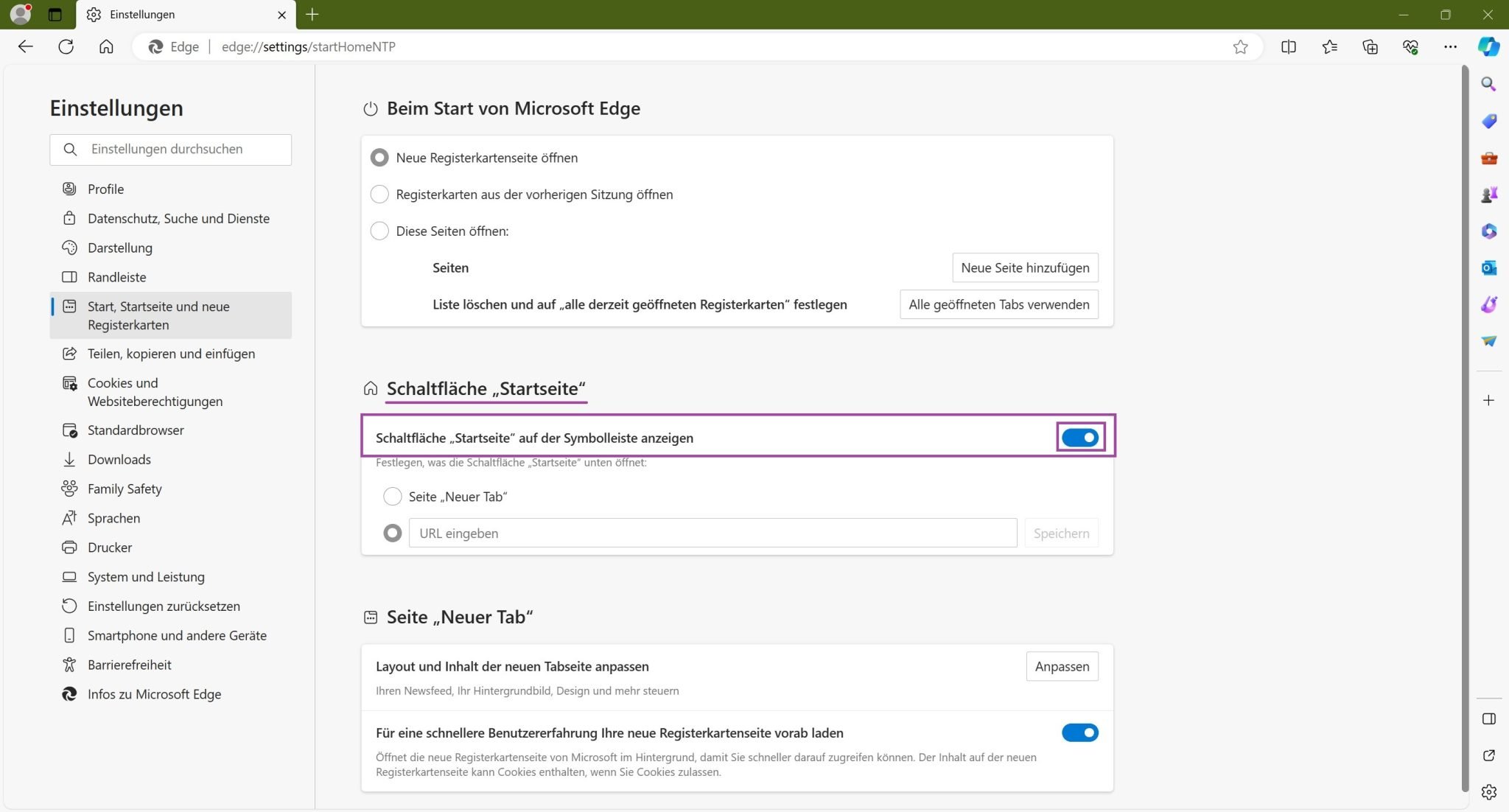The image size is (1509, 812).
Task: Open the Datenschutz, Suche und Dienste section
Action: coord(178,218)
